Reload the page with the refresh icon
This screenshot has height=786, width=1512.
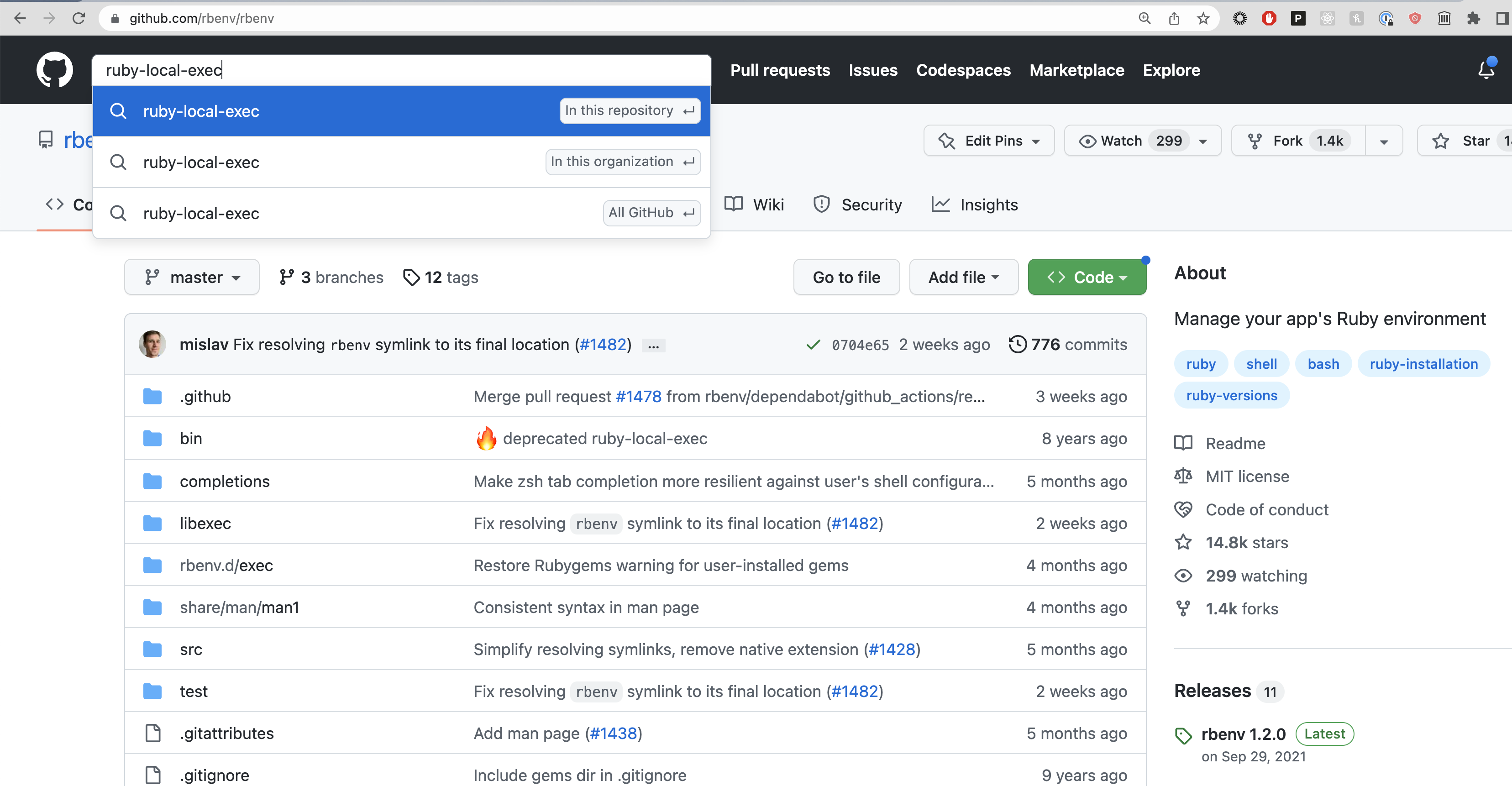point(79,18)
